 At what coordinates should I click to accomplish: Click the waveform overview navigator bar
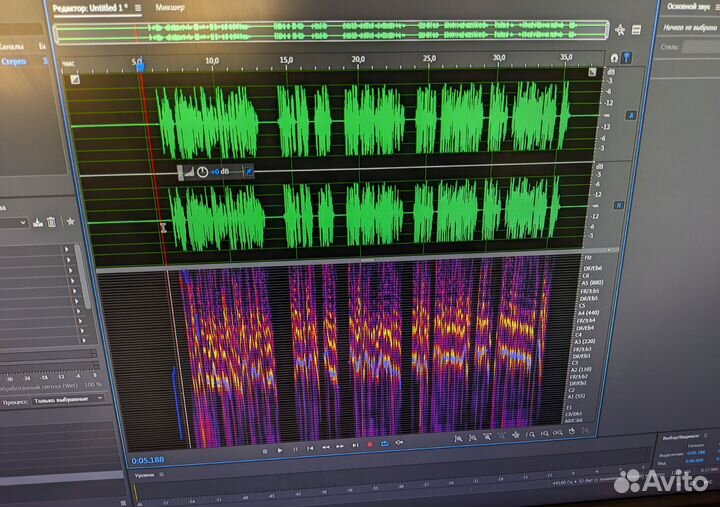coord(331,32)
